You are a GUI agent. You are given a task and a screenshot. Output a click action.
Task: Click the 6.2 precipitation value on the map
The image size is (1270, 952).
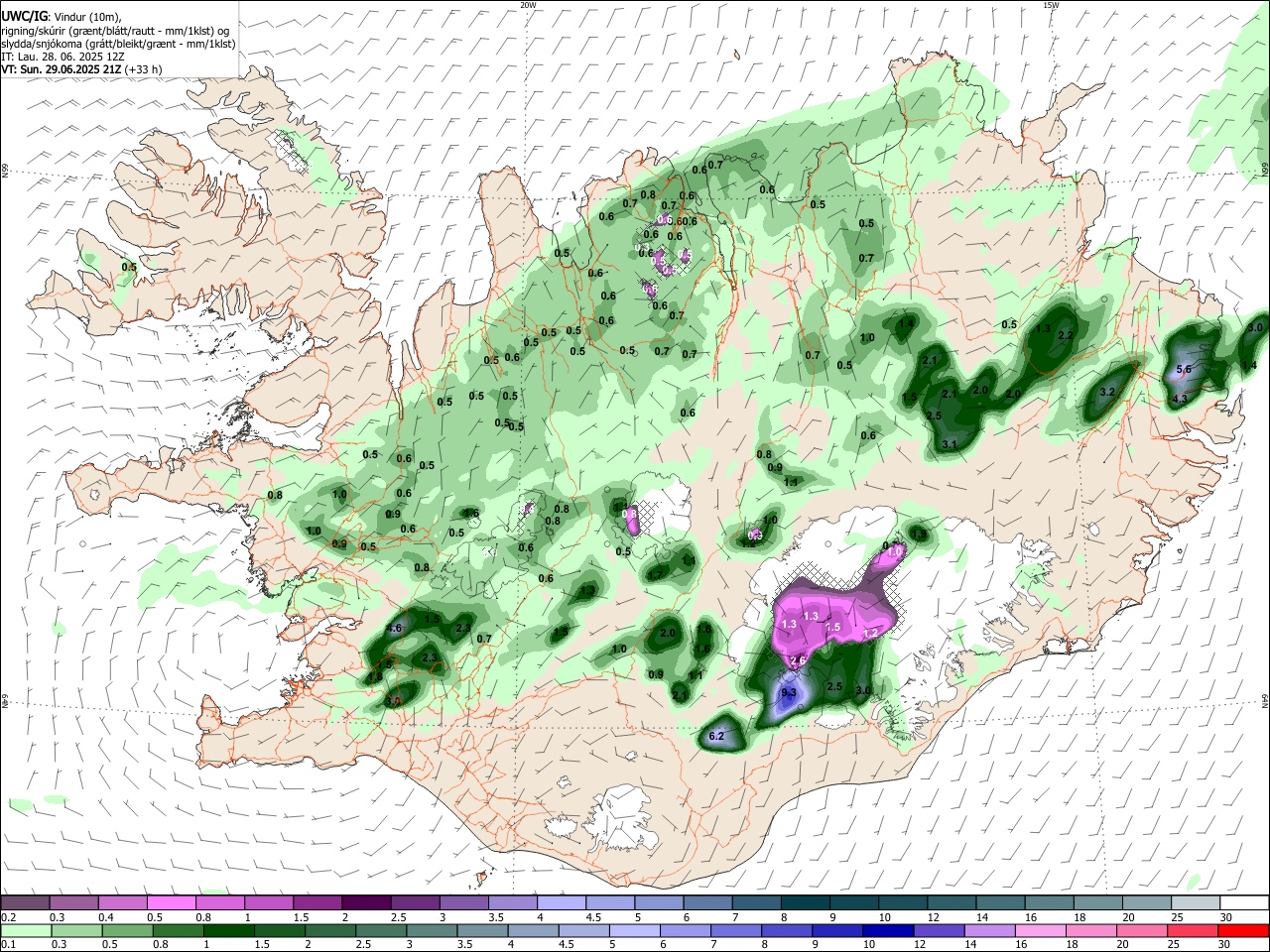coord(718,736)
